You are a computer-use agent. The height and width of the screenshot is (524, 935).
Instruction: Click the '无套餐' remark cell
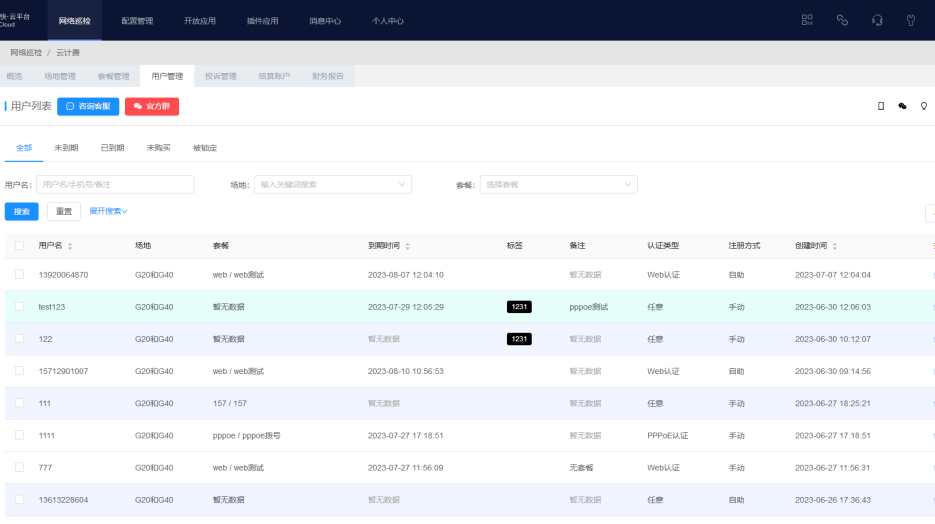pos(581,468)
